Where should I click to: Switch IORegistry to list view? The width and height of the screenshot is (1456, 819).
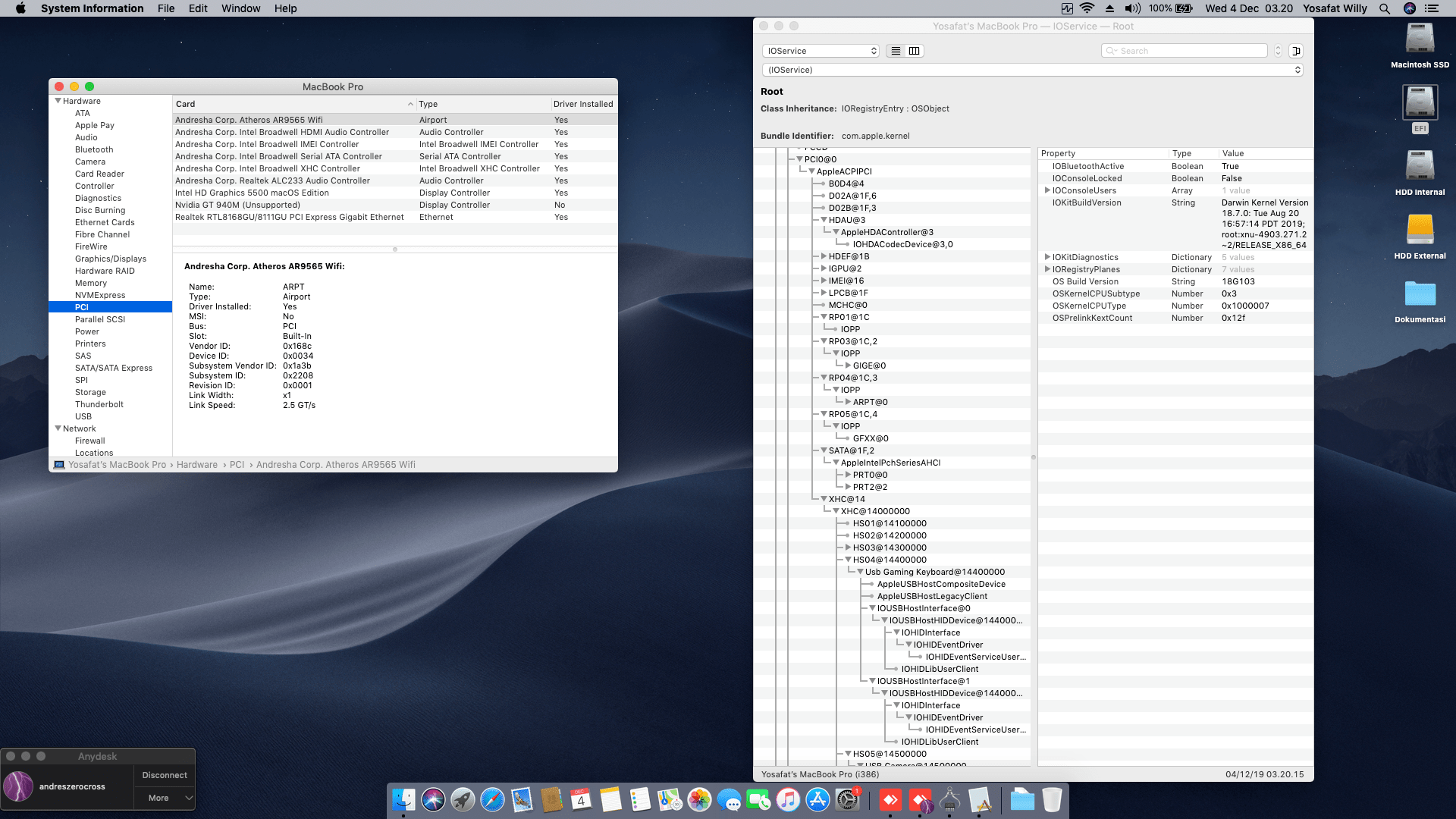(x=896, y=51)
